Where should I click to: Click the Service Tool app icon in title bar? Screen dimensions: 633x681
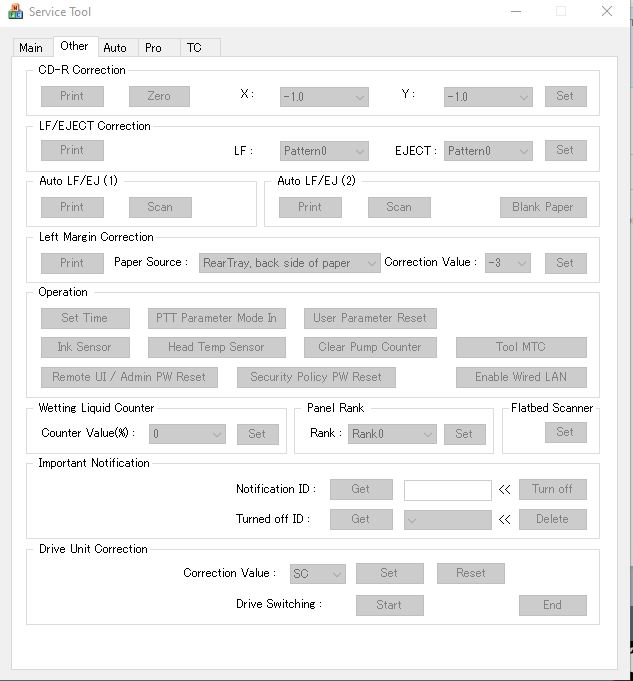[15, 12]
